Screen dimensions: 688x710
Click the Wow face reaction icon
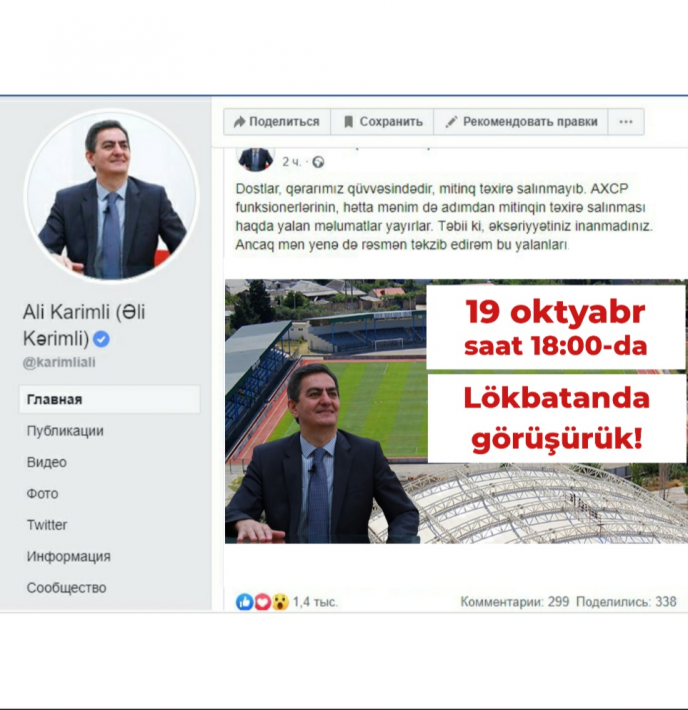[280, 602]
